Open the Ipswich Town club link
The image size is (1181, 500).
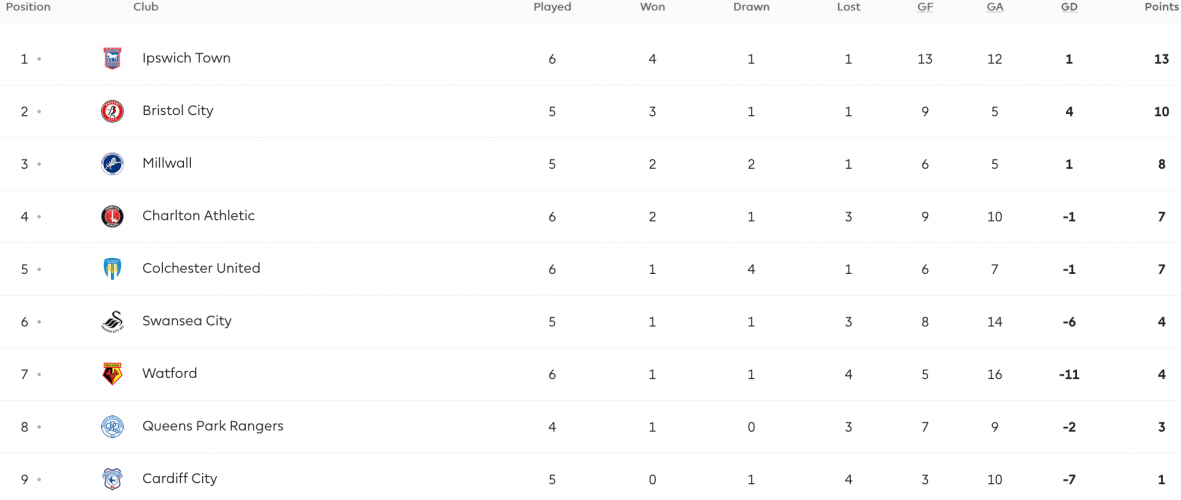click(187, 58)
